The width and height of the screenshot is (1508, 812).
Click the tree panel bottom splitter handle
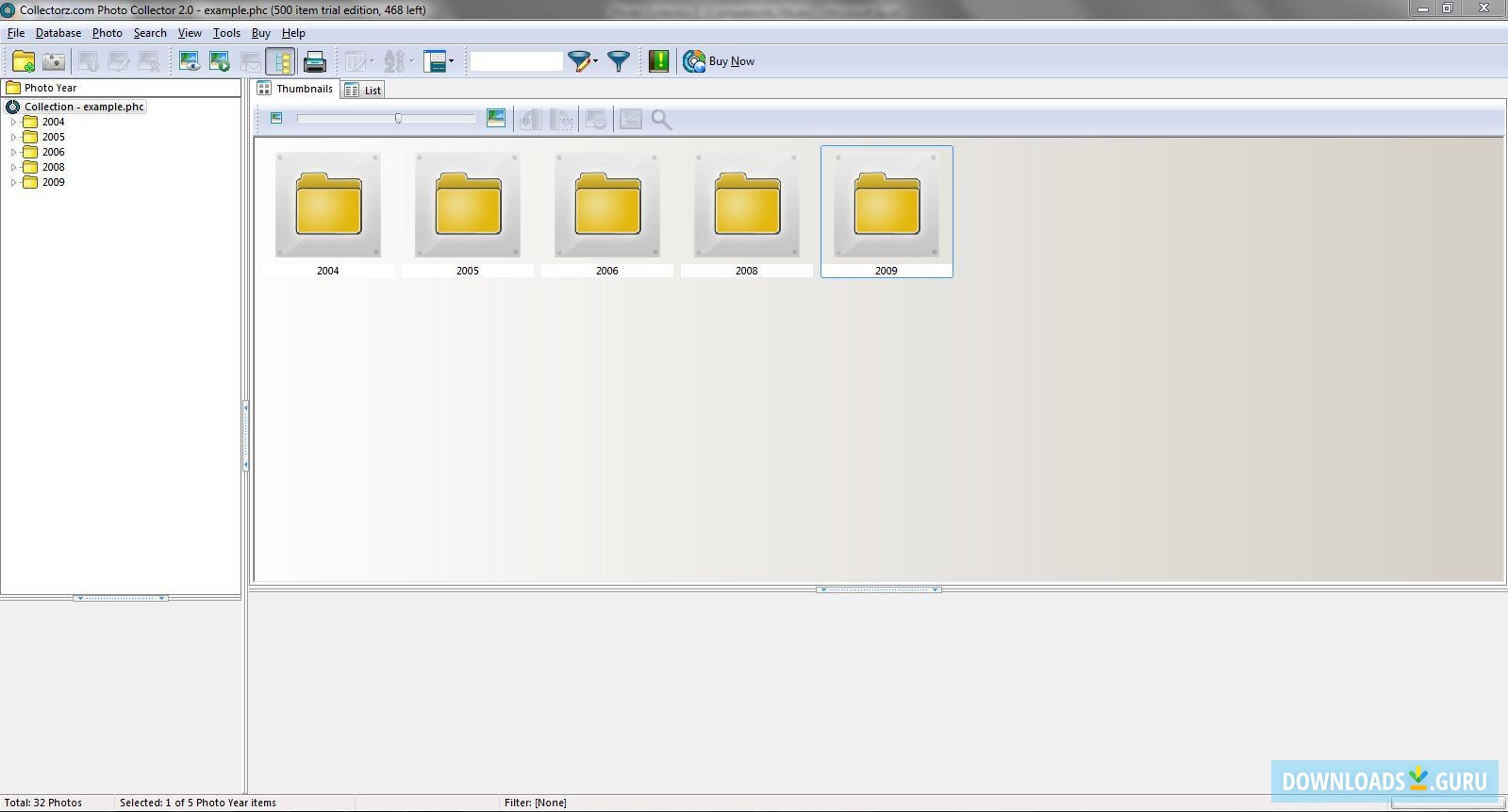pyautogui.click(x=121, y=598)
